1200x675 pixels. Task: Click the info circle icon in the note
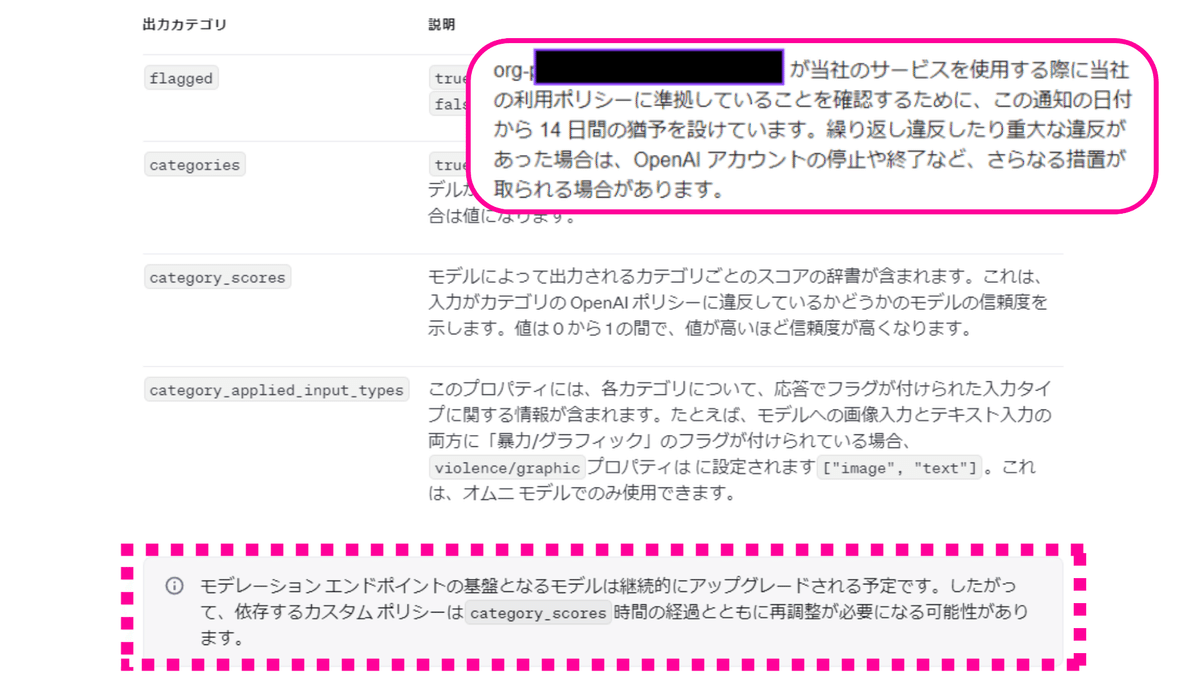point(174,586)
